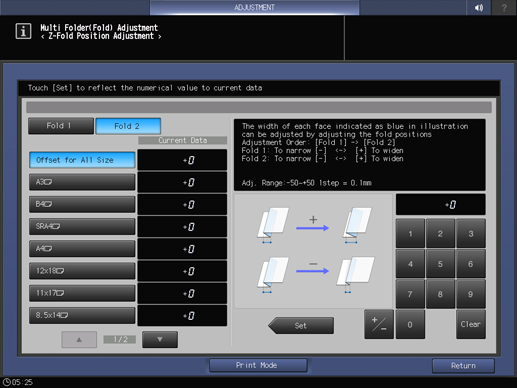Switch to the Fold 2 tab
Image resolution: width=517 pixels, height=388 pixels.
click(128, 126)
